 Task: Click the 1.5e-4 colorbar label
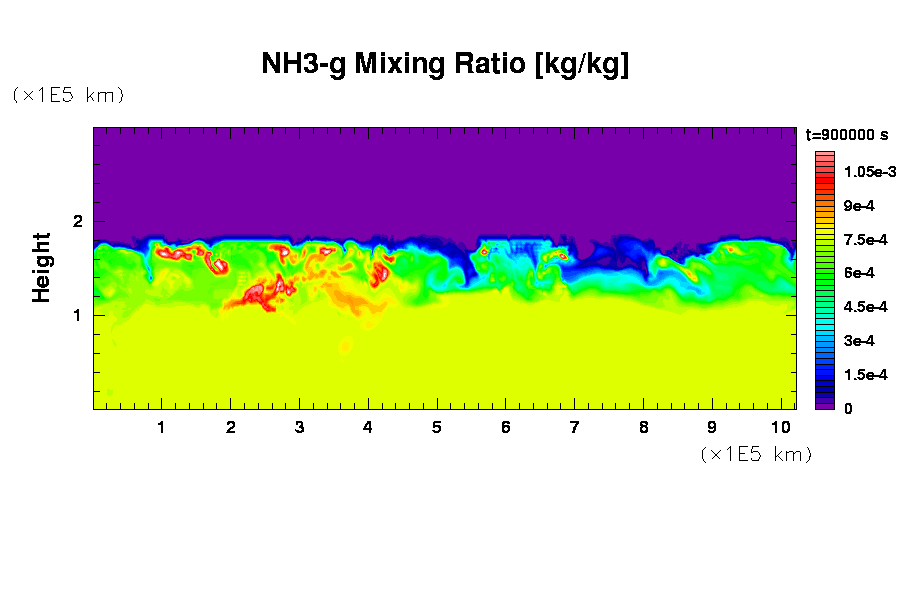[865, 375]
